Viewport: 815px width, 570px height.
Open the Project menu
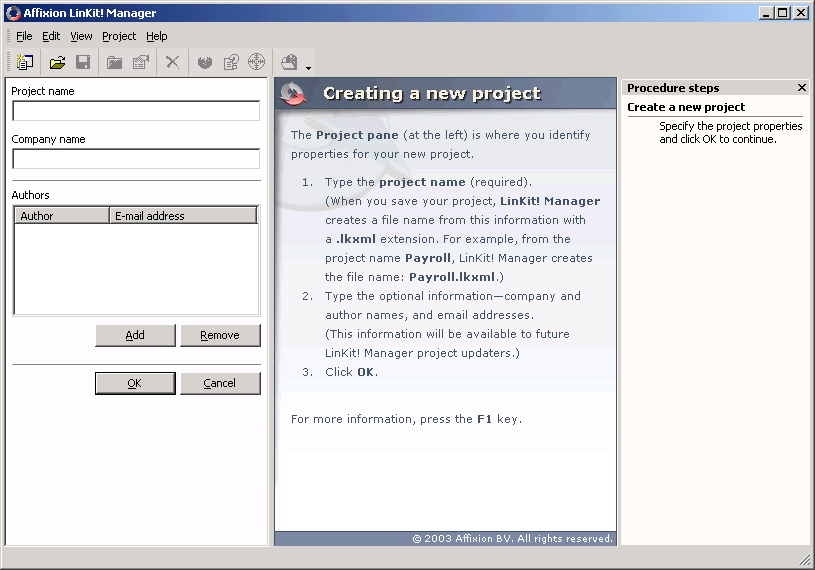[119, 36]
